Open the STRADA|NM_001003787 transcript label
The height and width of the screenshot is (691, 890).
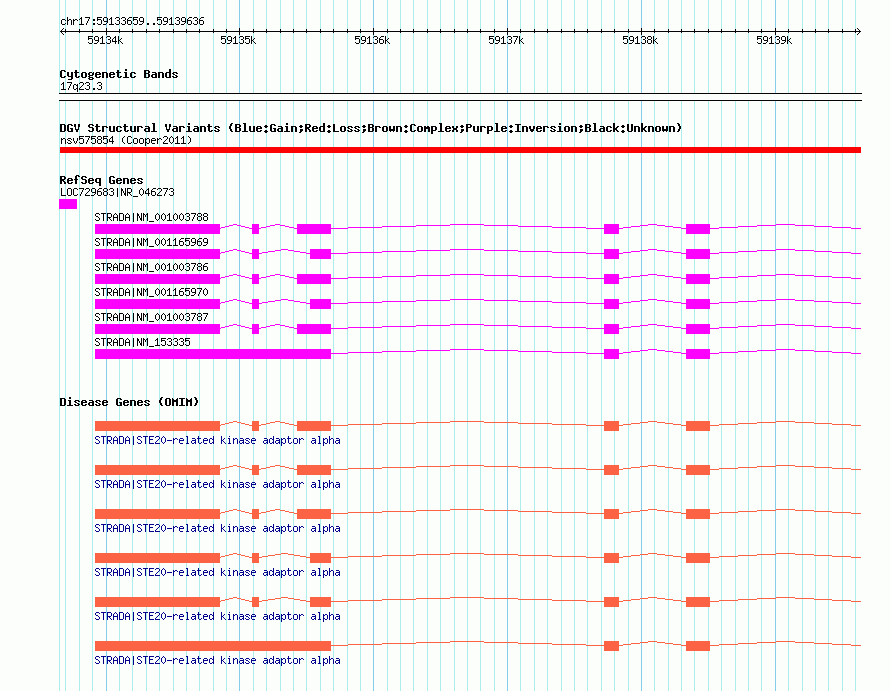[x=152, y=317]
